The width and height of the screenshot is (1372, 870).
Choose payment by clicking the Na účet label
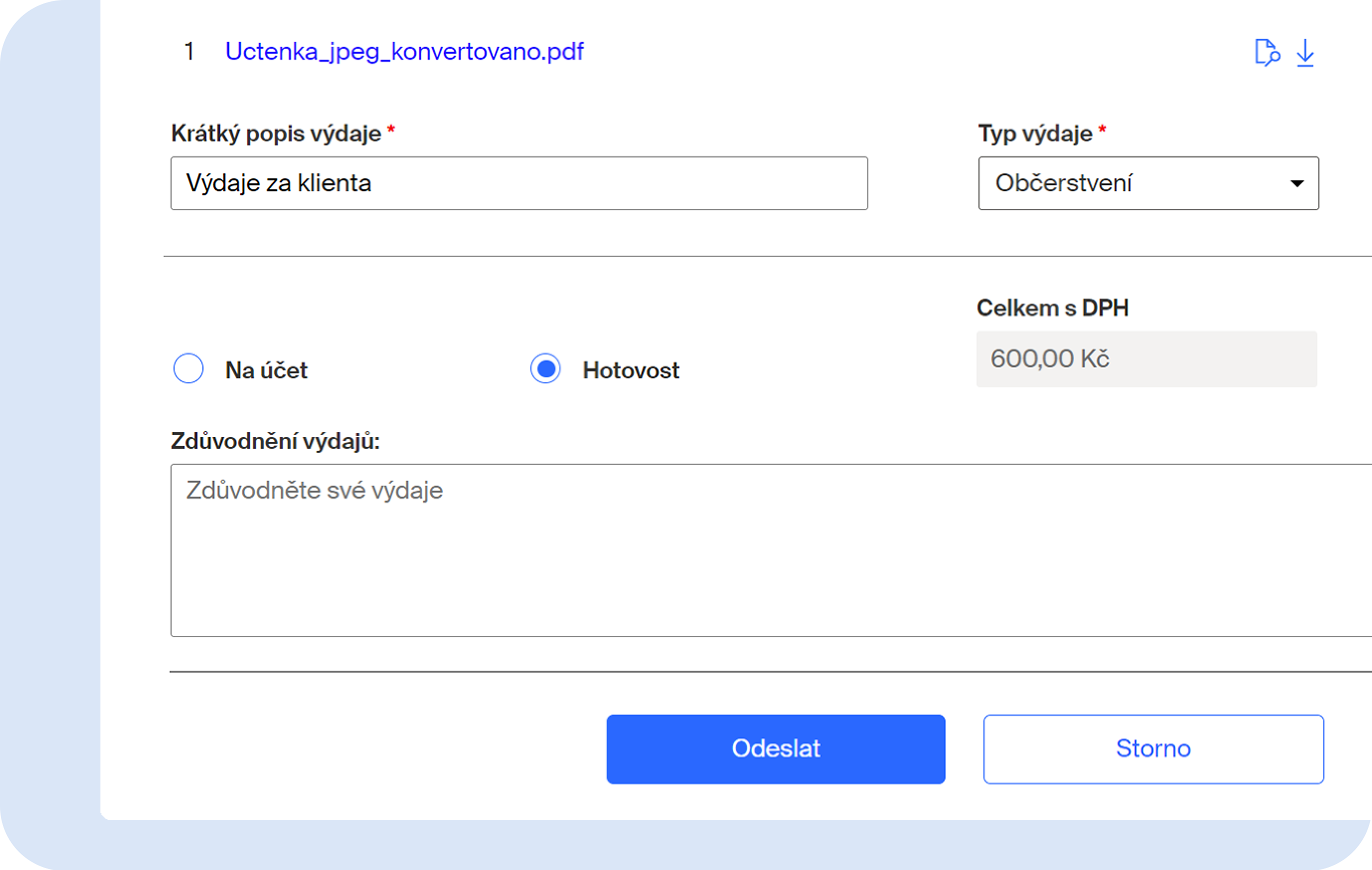[x=266, y=370]
